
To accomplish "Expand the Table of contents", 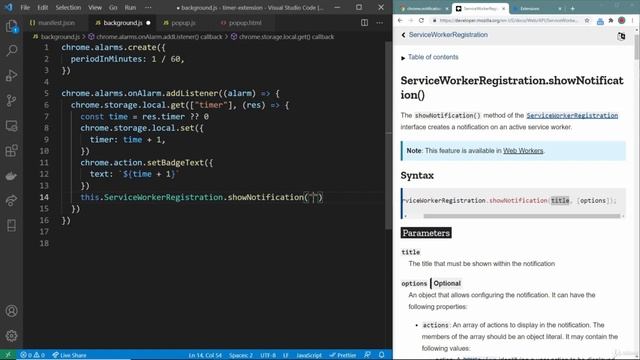I will 429,57.
